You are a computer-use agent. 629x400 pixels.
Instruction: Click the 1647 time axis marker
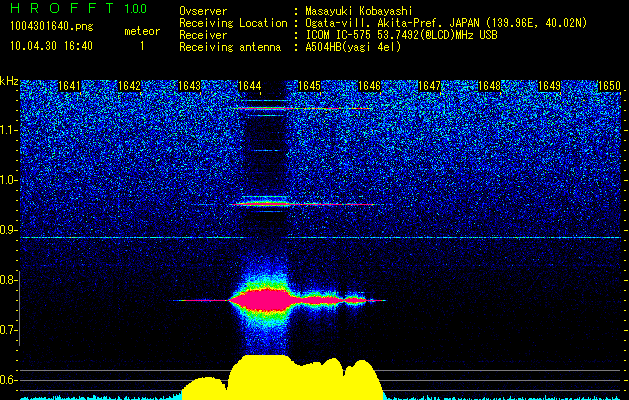pos(429,86)
